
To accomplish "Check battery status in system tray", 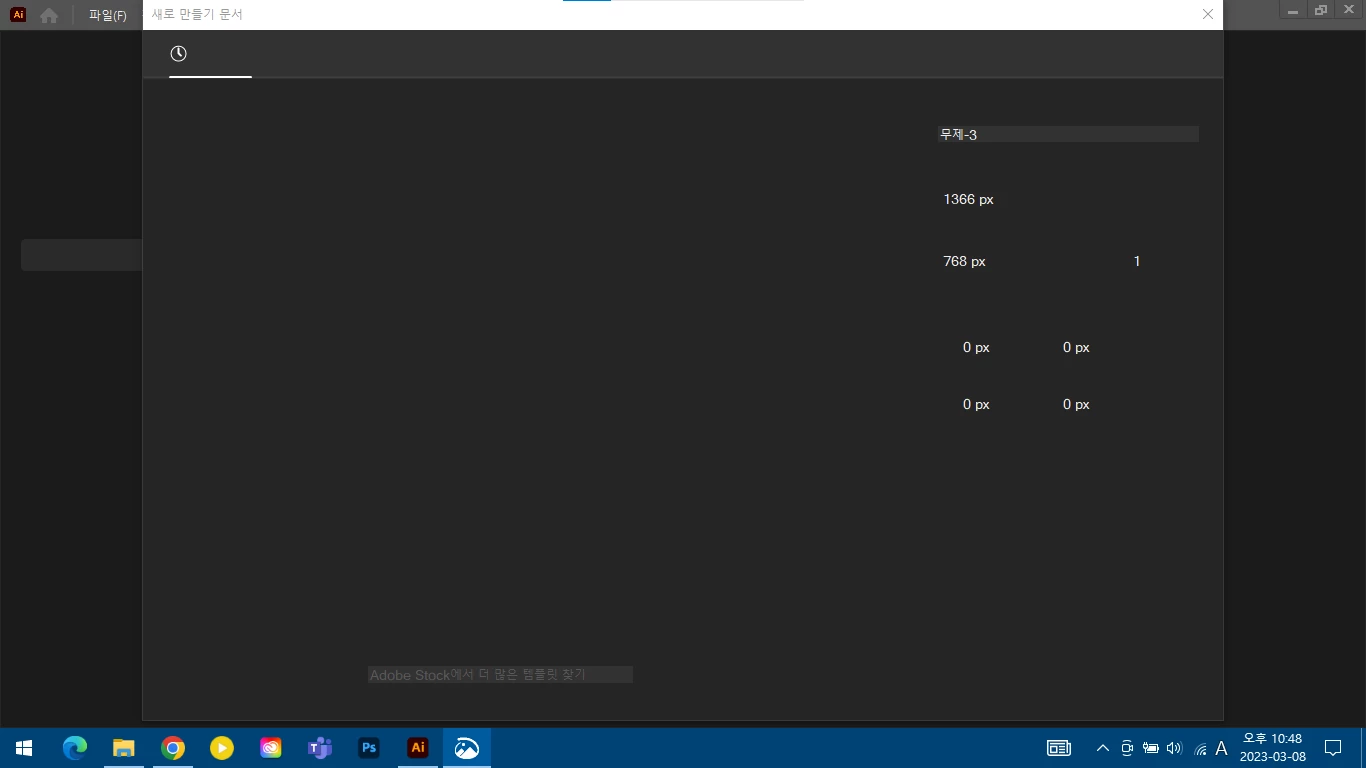I will 1151,748.
